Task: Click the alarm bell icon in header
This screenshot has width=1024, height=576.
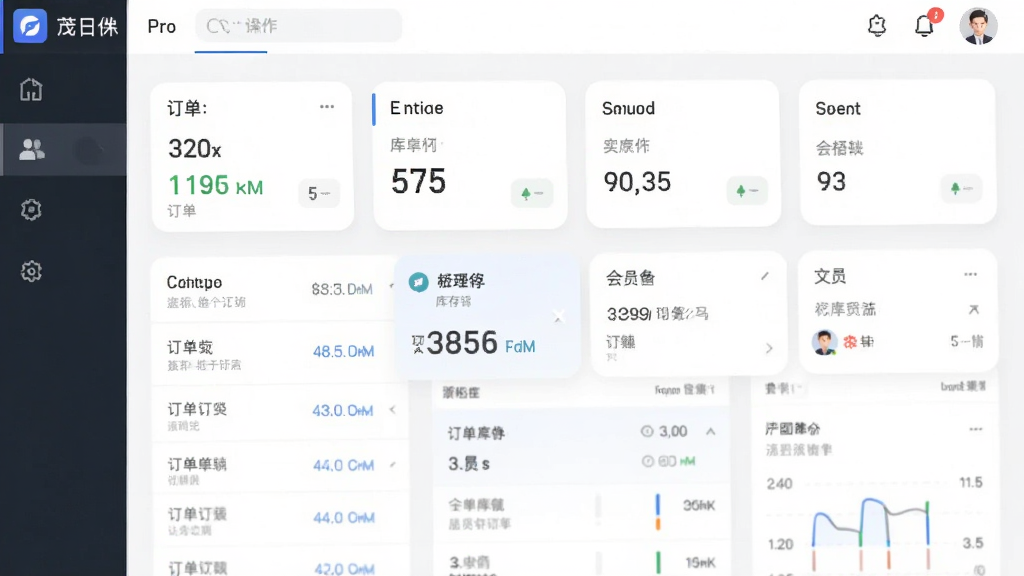Action: 877,26
